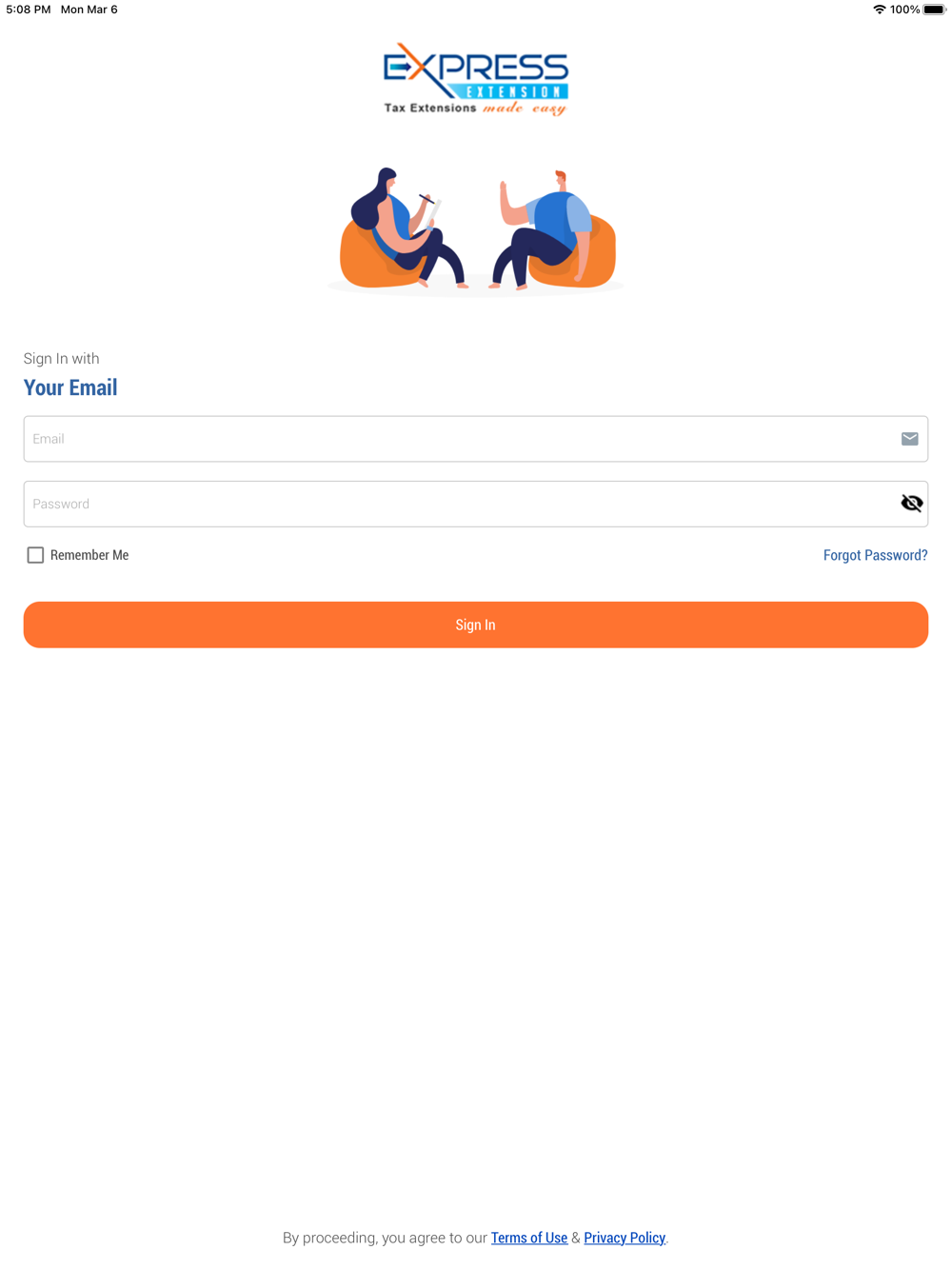Toggle password visibility with the eye icon
Image resolution: width=952 pixels, height=1270 pixels.
click(x=911, y=504)
